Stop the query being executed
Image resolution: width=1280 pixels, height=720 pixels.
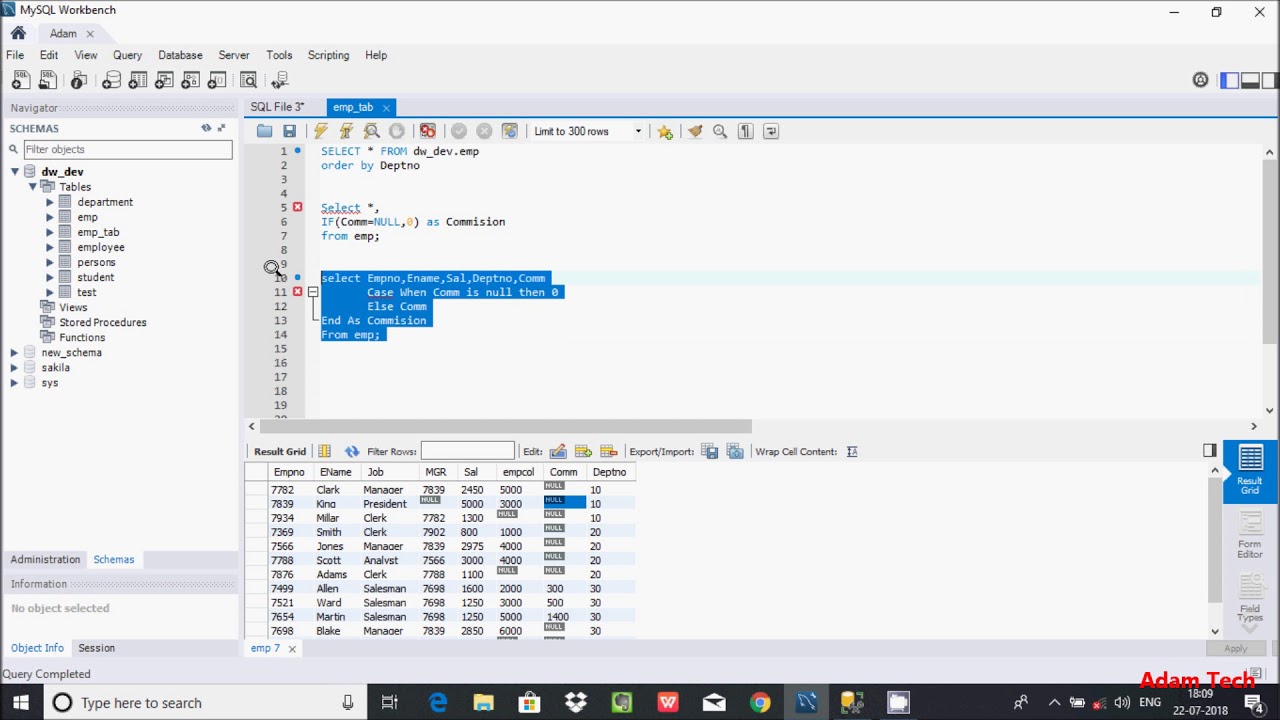point(397,131)
